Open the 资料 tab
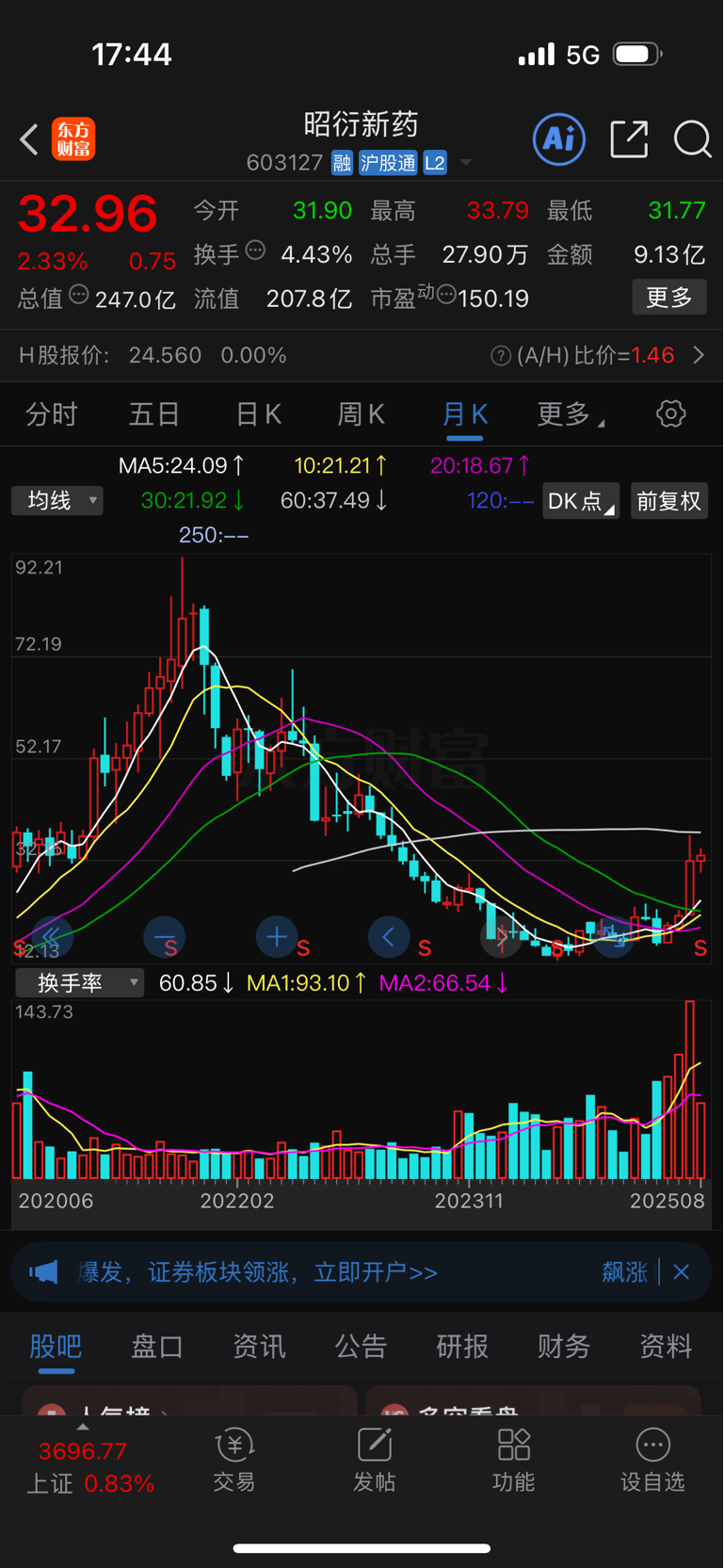 (x=666, y=1347)
